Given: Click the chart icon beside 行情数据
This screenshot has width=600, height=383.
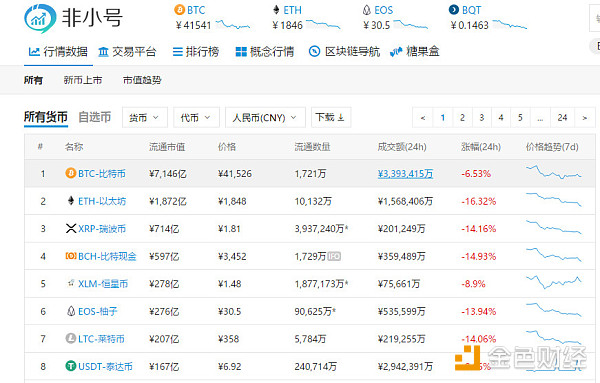Looking at the screenshot, I should 34,52.
